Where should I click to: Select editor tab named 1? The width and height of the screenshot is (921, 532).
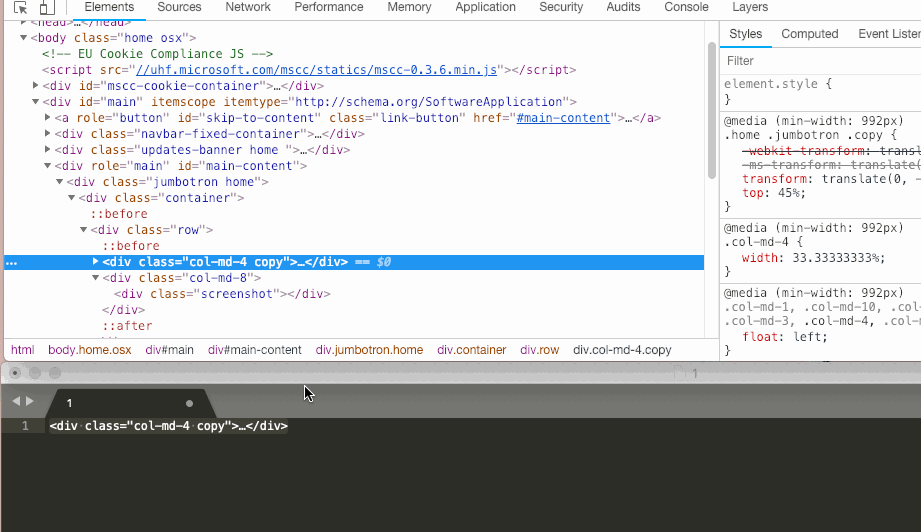pos(129,403)
